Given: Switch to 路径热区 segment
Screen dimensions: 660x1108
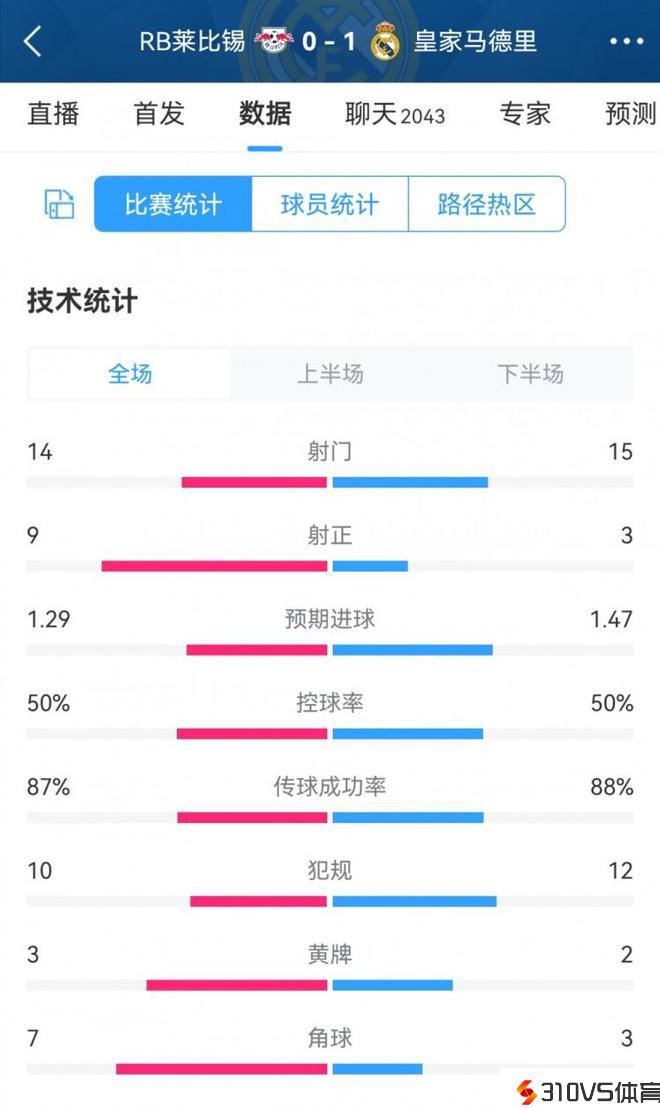Looking at the screenshot, I should (x=487, y=204).
